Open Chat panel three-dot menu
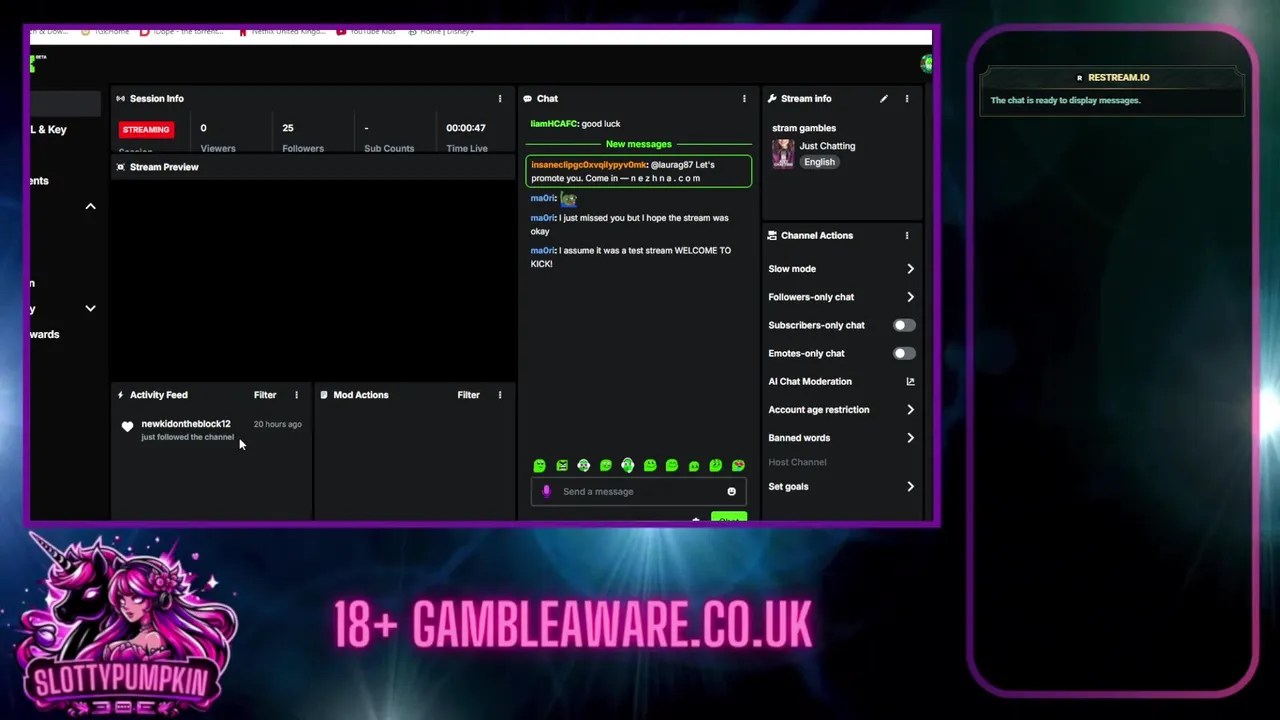 [x=744, y=99]
